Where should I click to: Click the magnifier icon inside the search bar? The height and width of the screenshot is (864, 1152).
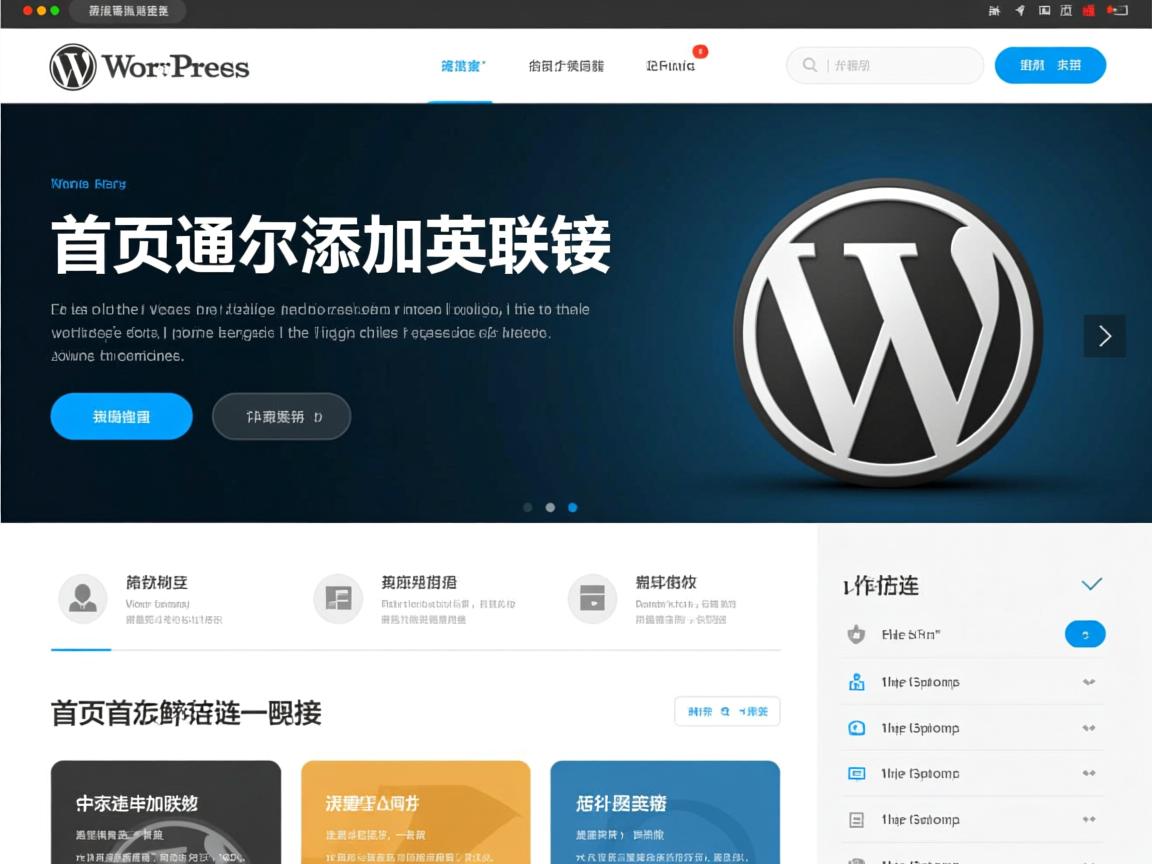(808, 65)
